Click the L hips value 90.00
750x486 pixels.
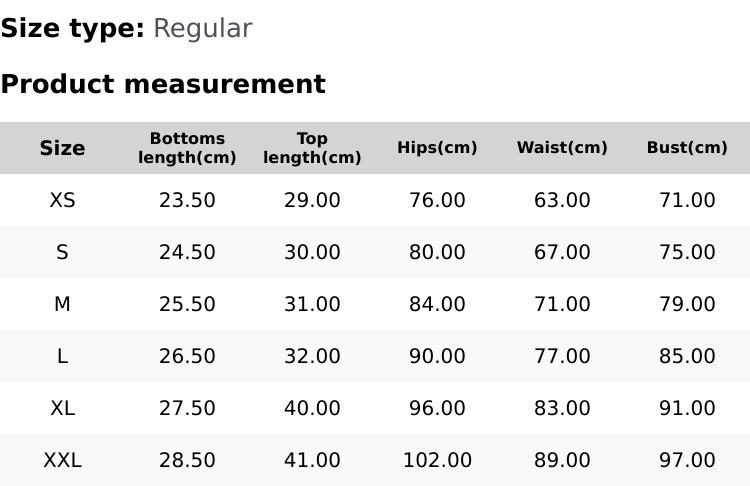pyautogui.click(x=437, y=356)
